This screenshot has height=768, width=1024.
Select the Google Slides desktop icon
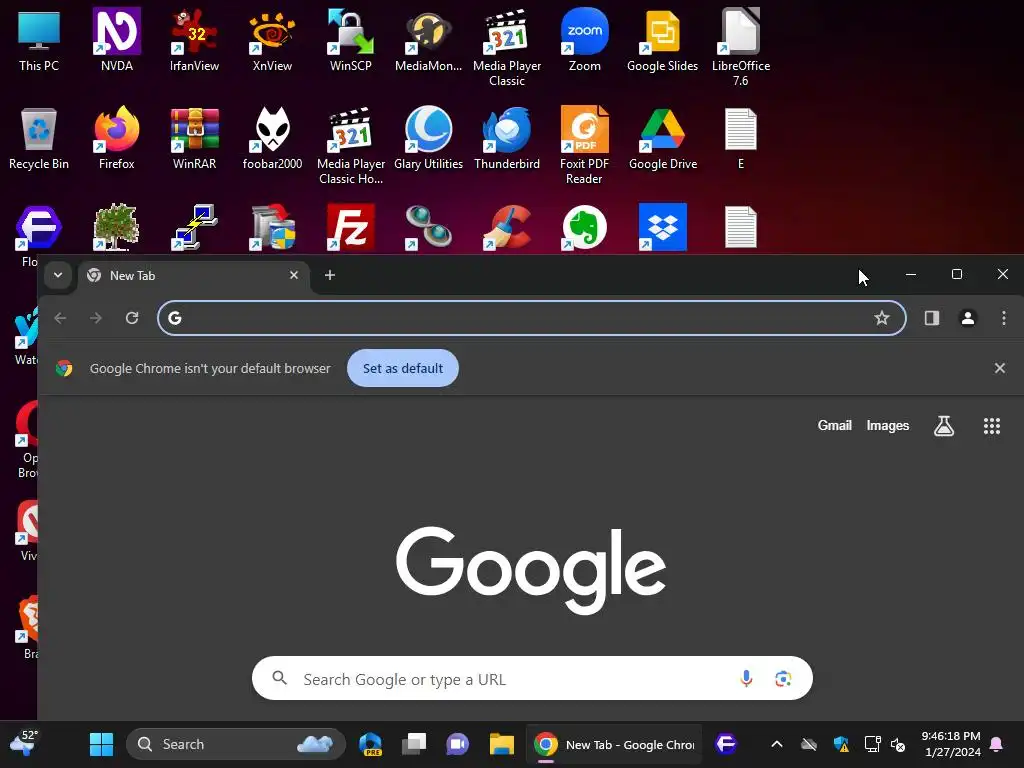tap(662, 39)
